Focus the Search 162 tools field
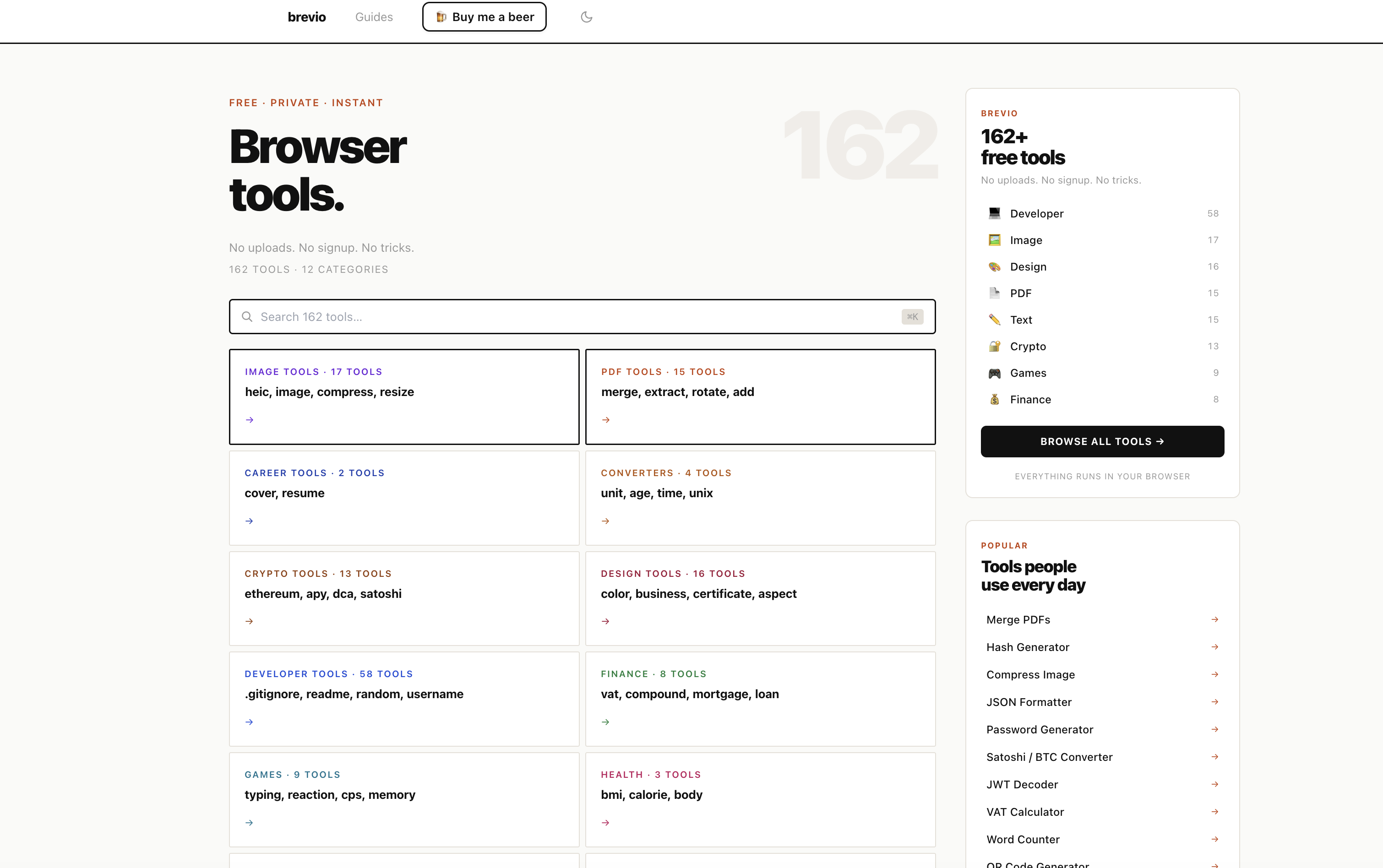The image size is (1383, 868). [x=582, y=317]
